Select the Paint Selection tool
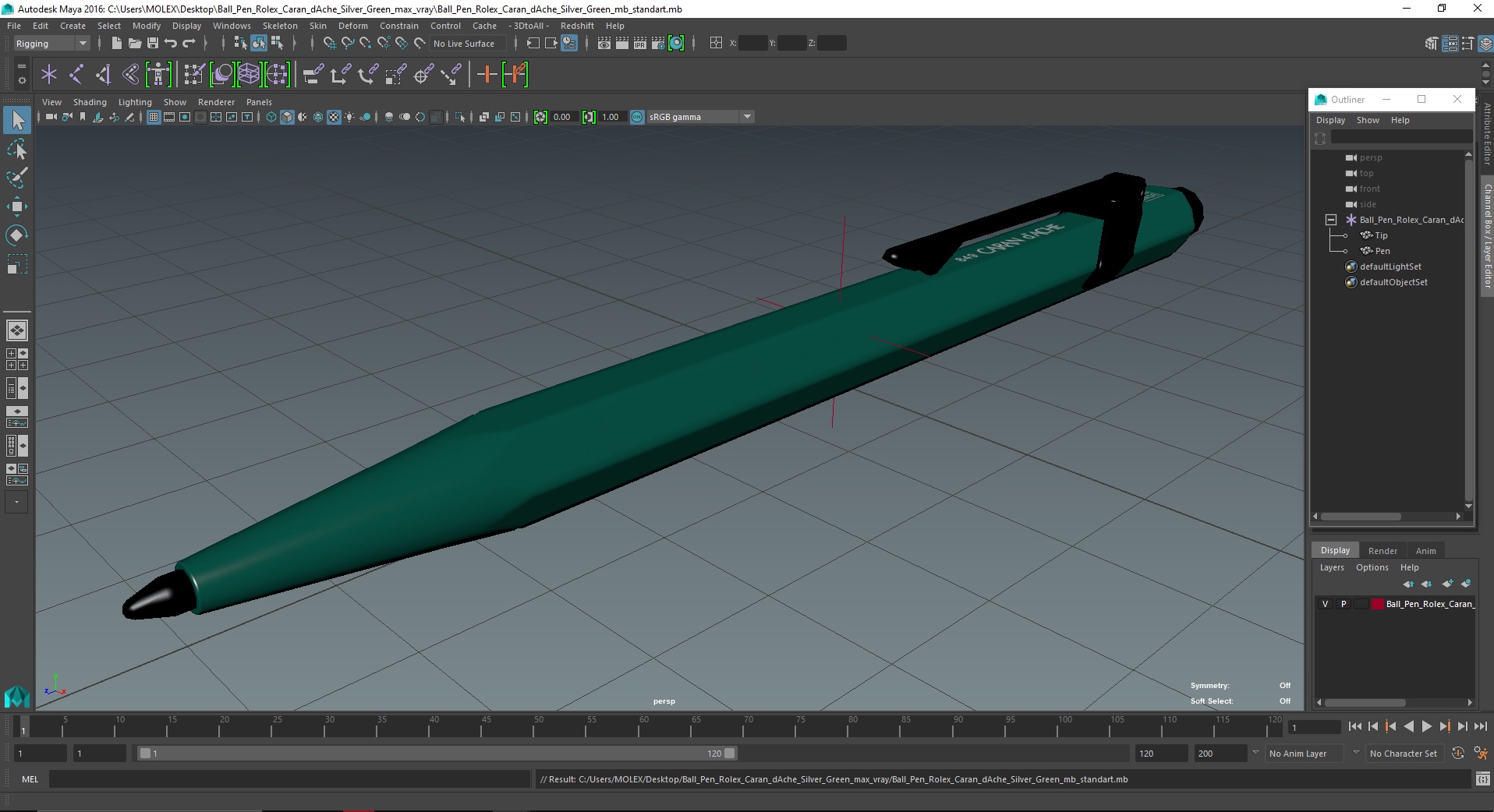Image resolution: width=1494 pixels, height=812 pixels. pos(17,178)
